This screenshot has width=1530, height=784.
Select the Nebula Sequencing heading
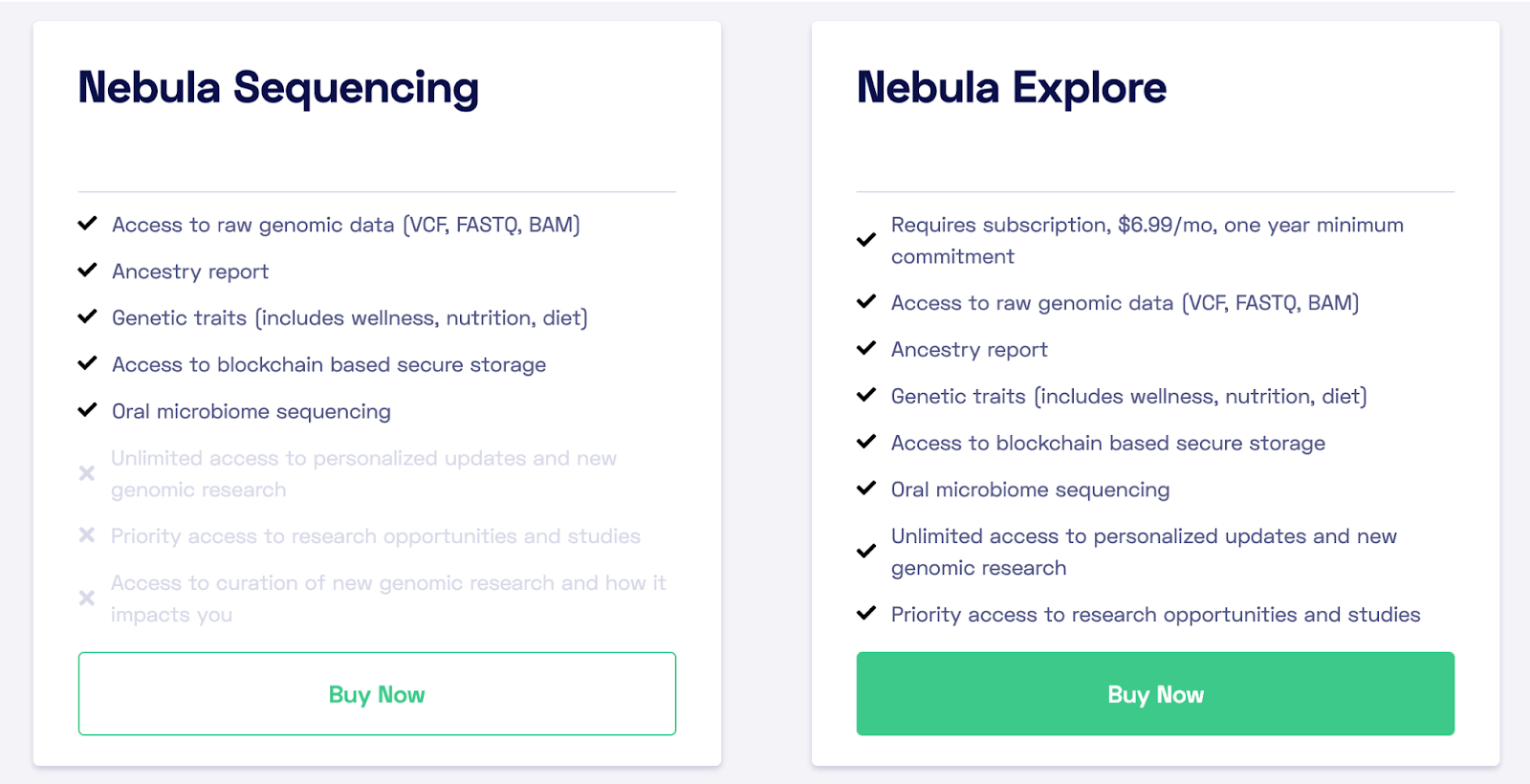pos(278,88)
